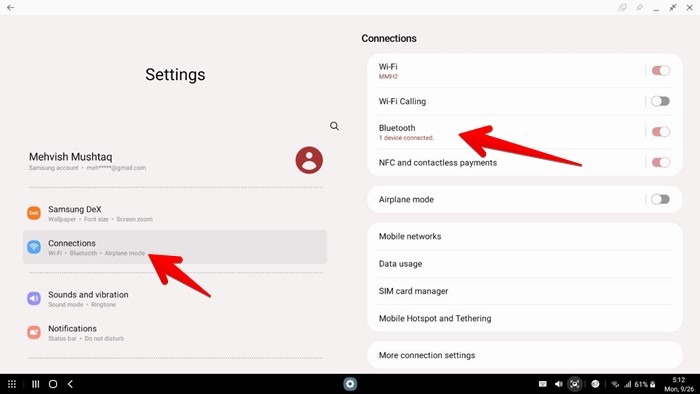
Task: Open the keyboard icon in system tray
Action: pos(543,384)
